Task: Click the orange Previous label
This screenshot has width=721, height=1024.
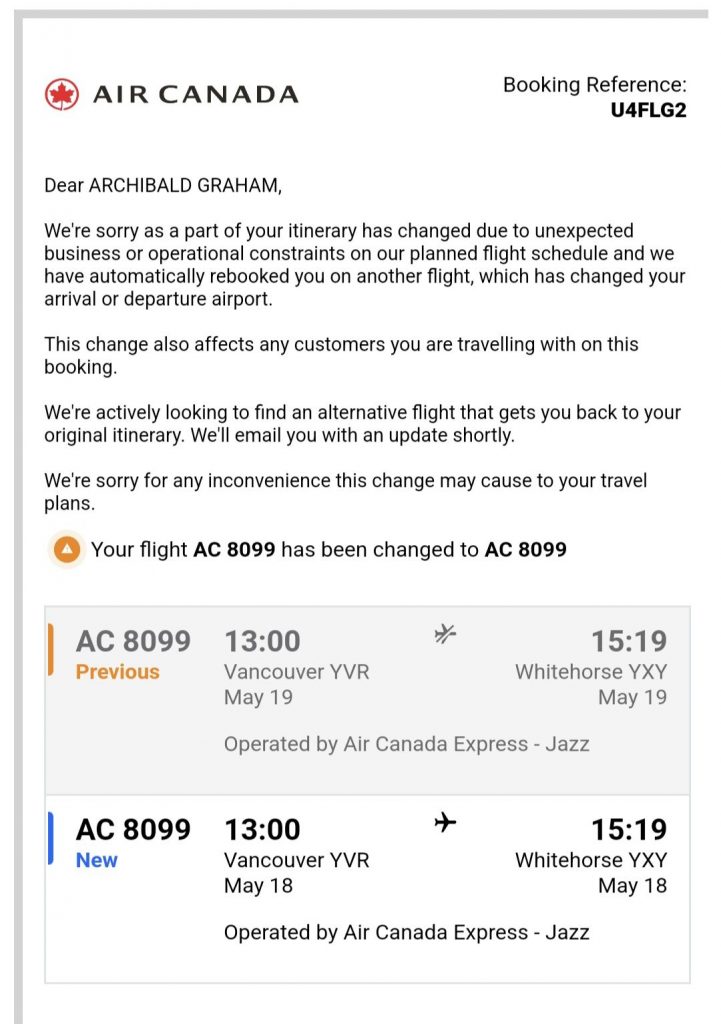Action: click(117, 672)
